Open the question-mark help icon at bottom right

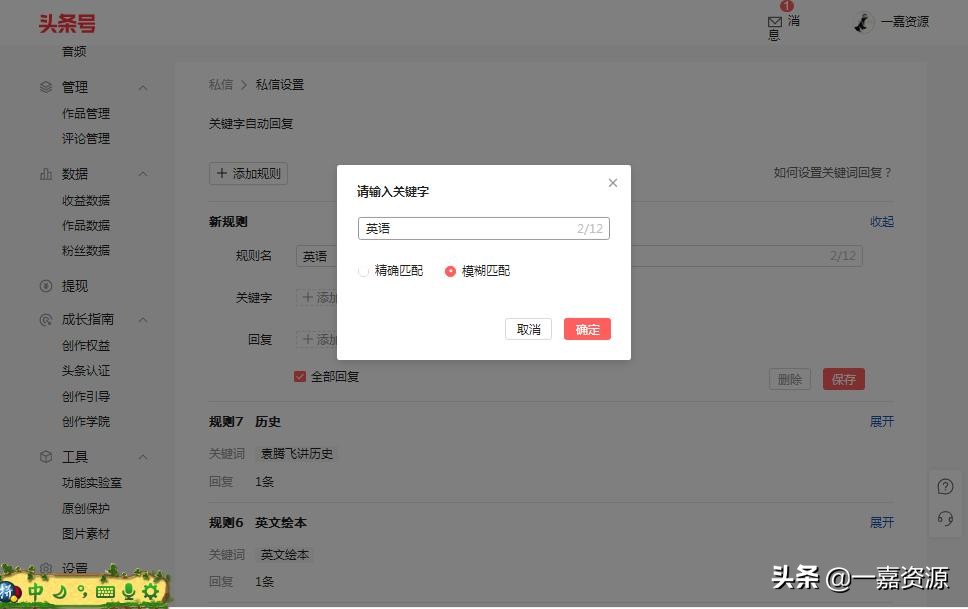coord(945,486)
